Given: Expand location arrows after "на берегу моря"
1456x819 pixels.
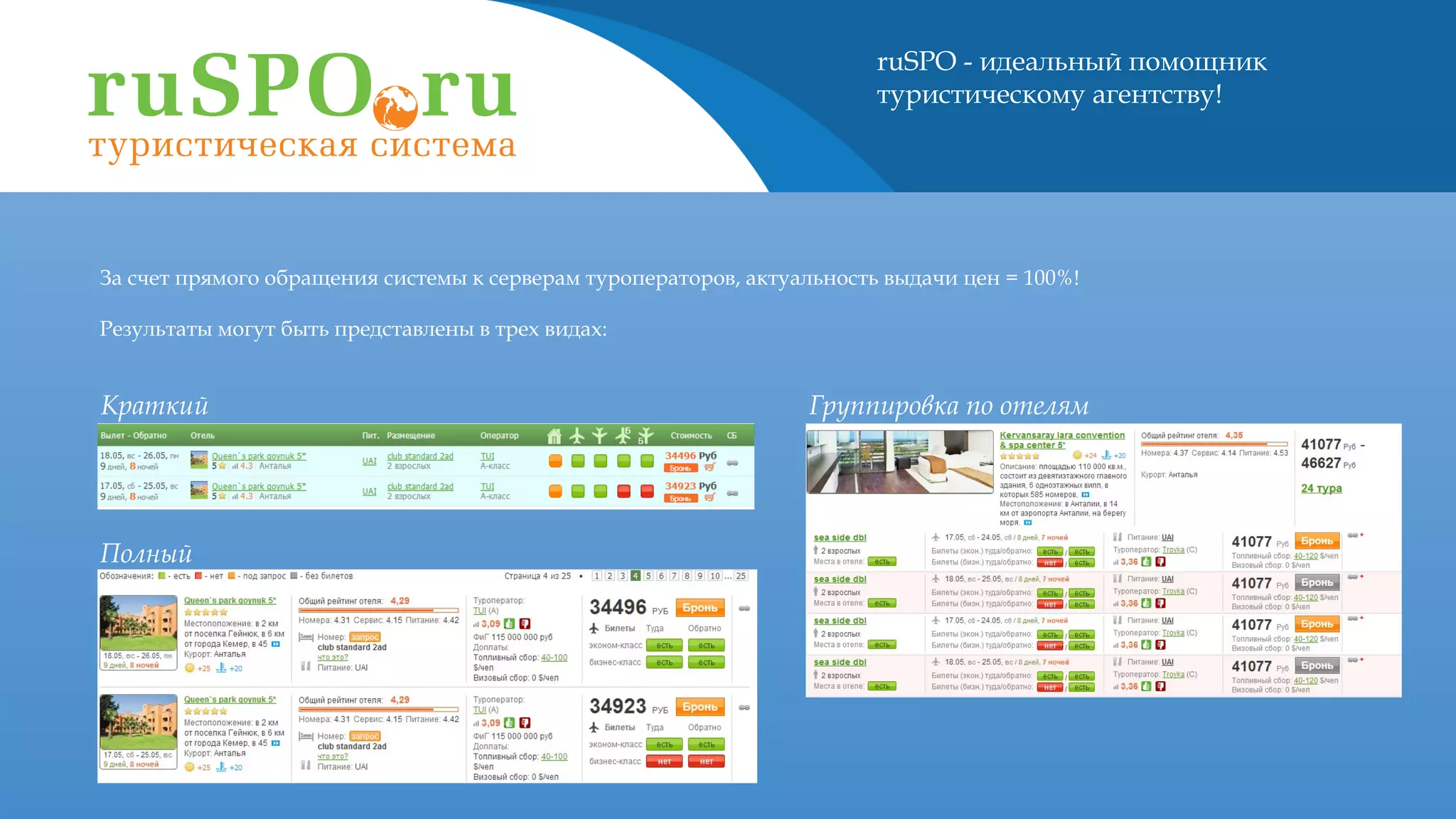Looking at the screenshot, I should pos(1027,523).
